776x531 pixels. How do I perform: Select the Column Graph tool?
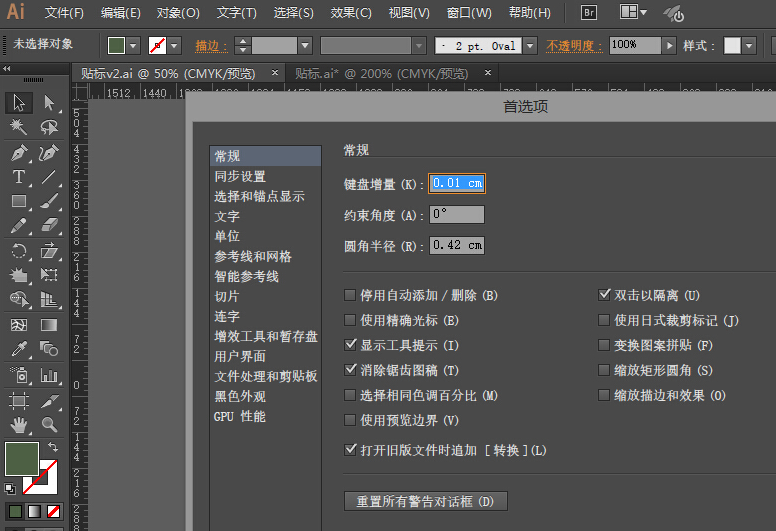click(48, 375)
